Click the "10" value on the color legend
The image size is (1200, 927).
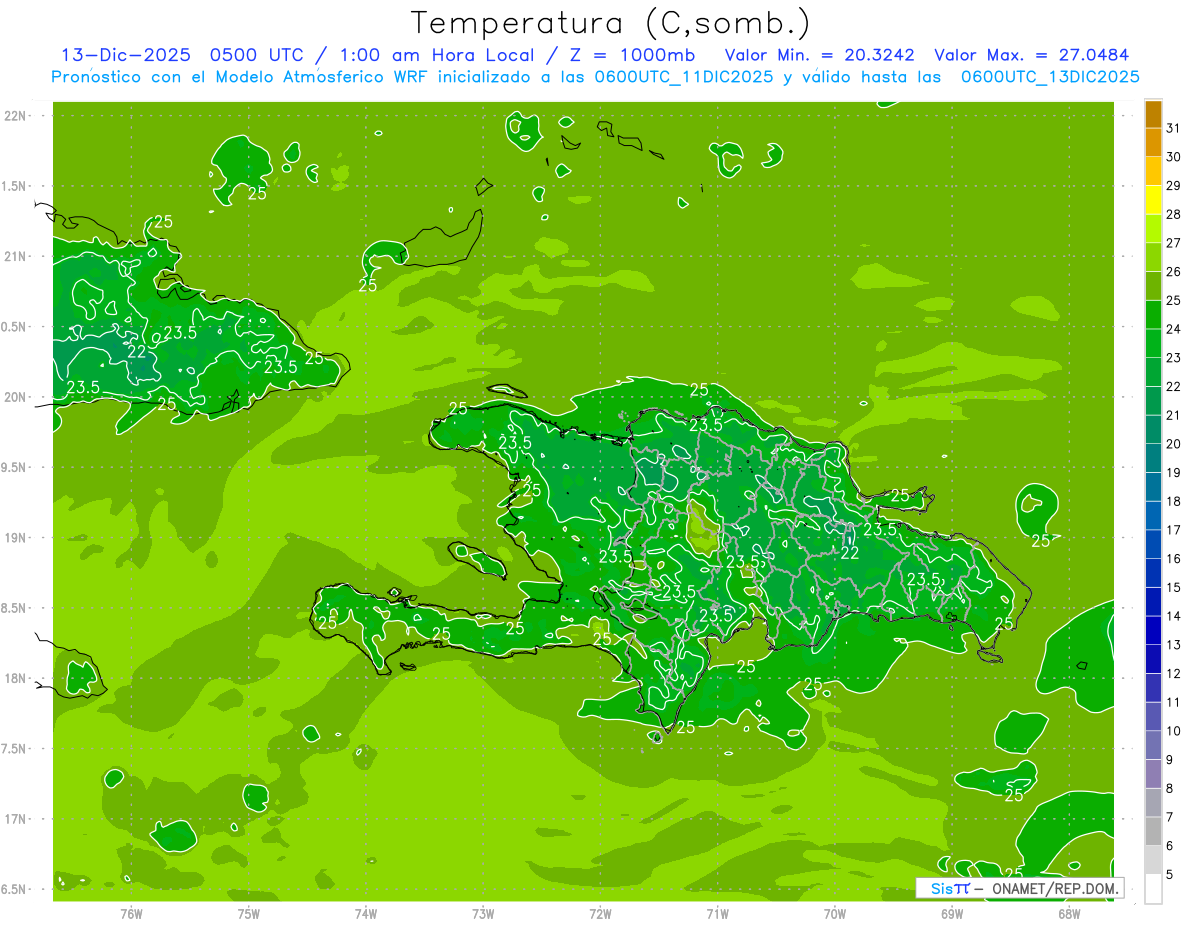click(1173, 731)
